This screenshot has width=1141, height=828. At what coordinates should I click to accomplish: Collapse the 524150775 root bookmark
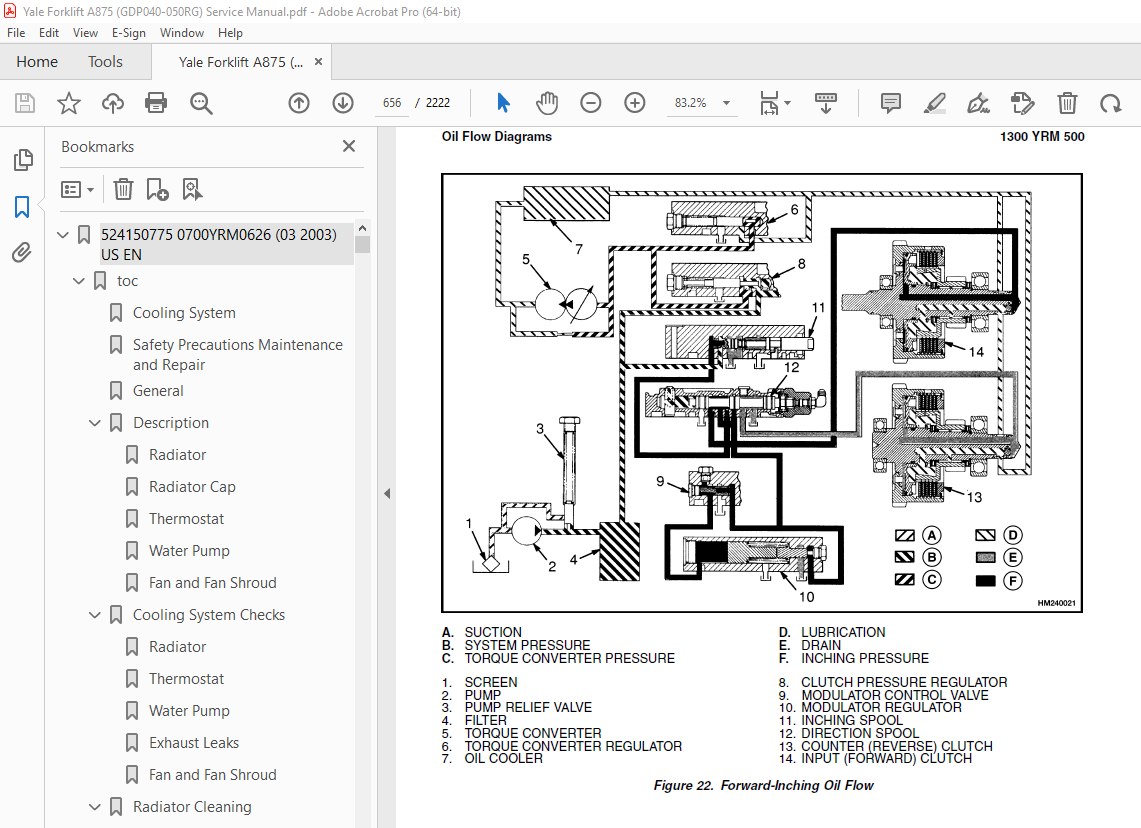click(63, 235)
